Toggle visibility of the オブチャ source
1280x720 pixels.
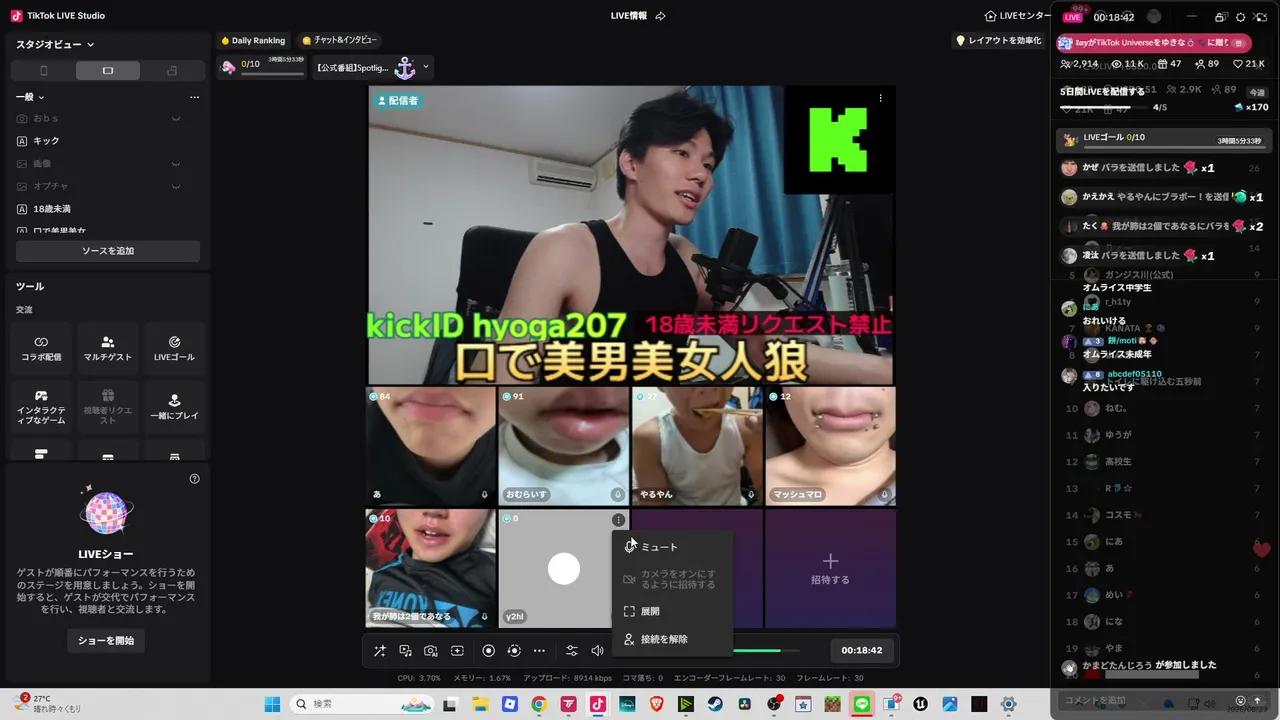[176, 187]
